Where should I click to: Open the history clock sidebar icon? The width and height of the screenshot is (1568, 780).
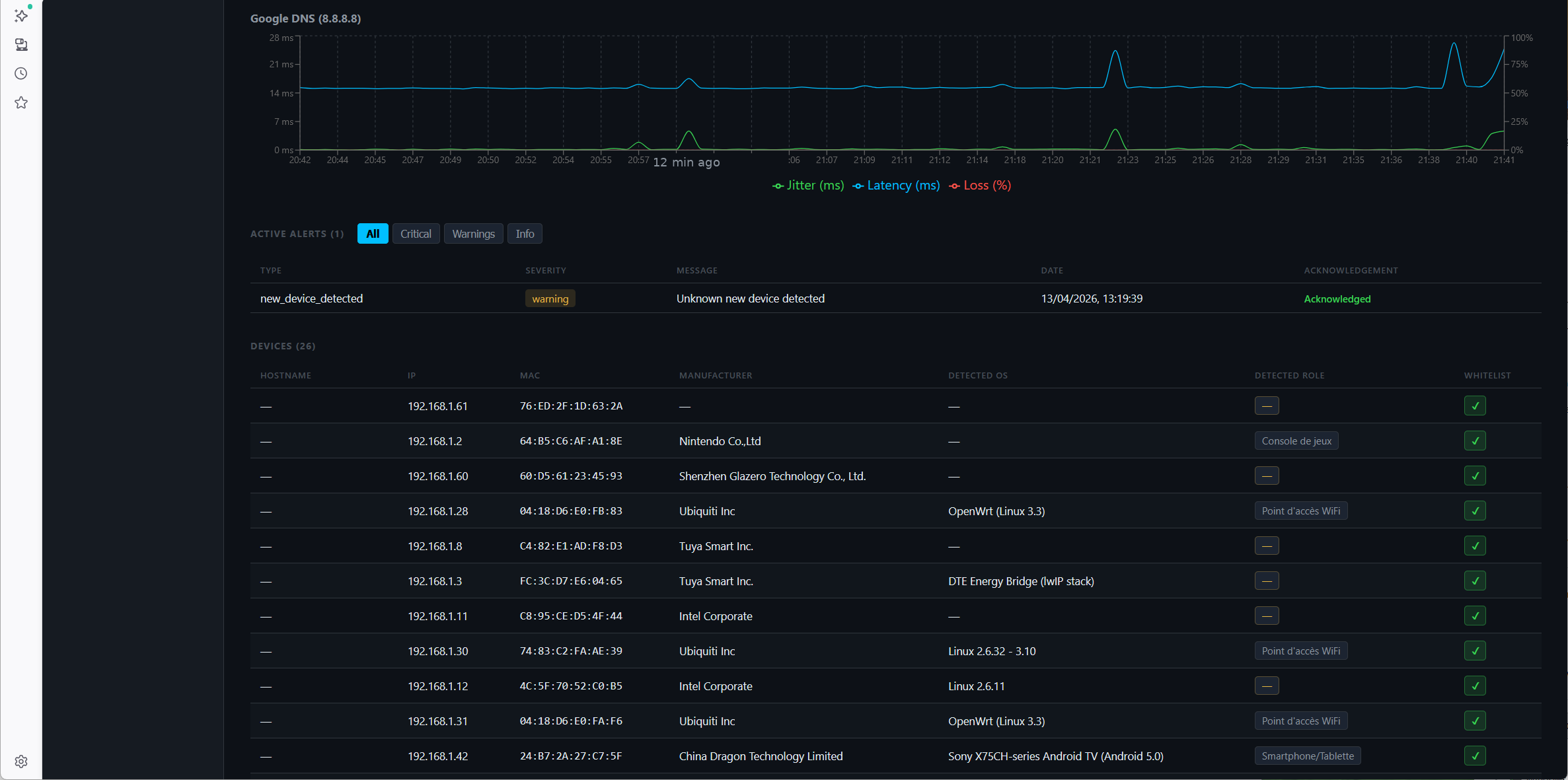coord(21,73)
